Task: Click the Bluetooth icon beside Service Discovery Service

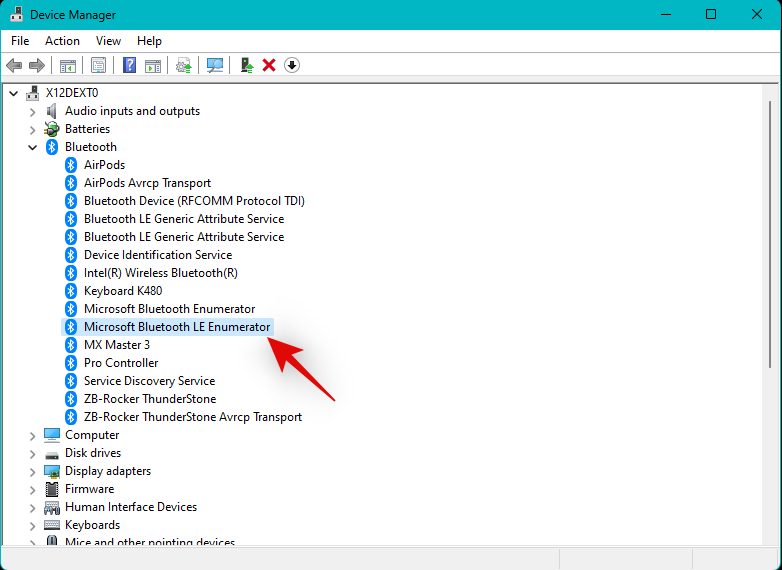Action: (x=71, y=380)
